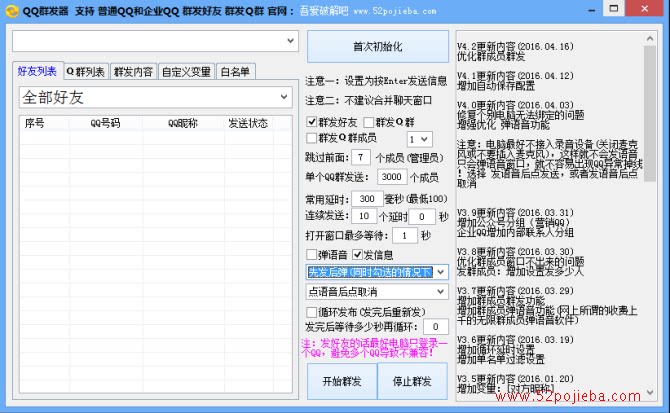The image size is (670, 413).
Task: Click the V4.1更新内容 (2016.04.12) changelog line
Action: click(515, 76)
